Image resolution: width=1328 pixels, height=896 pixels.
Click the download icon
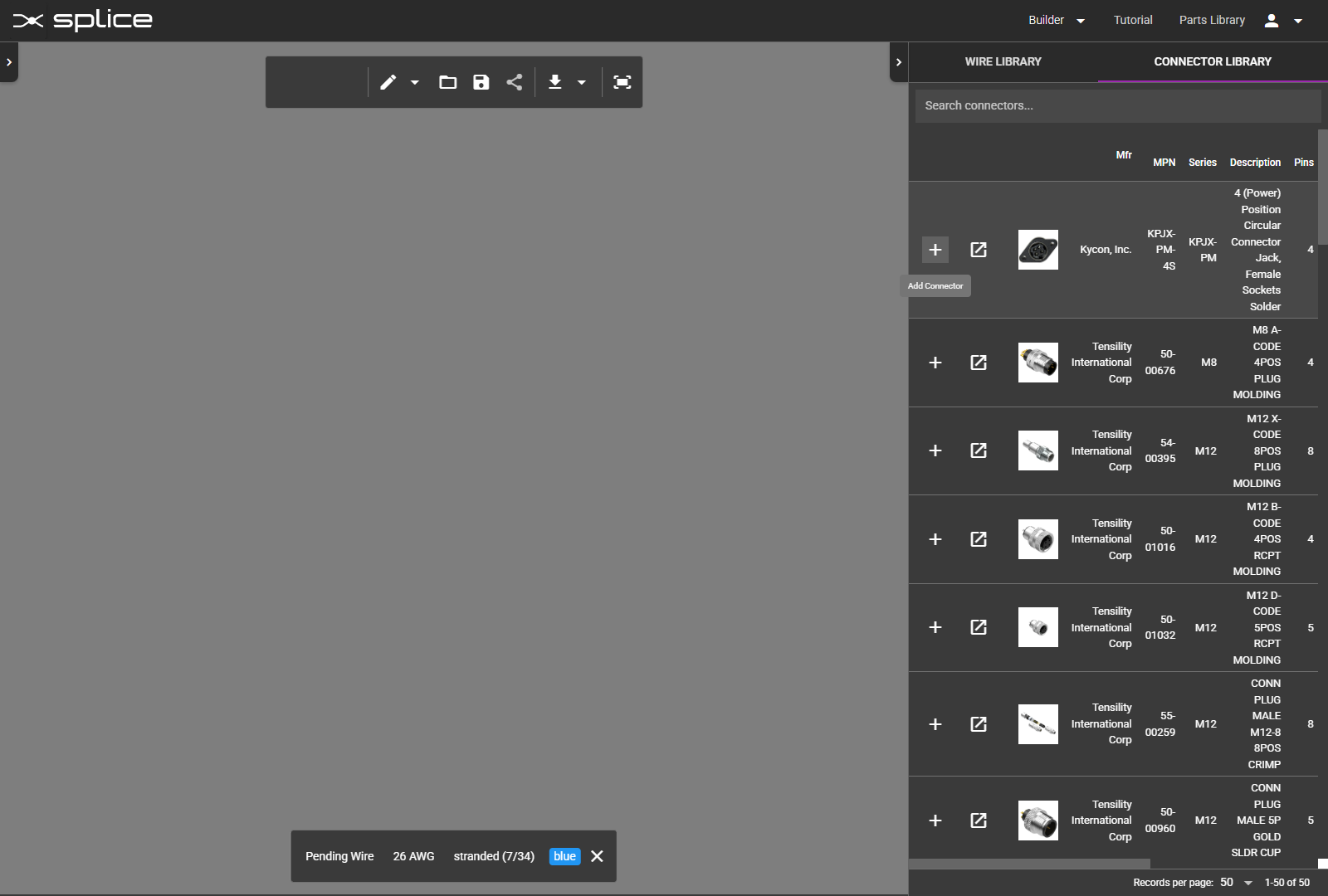pos(555,82)
